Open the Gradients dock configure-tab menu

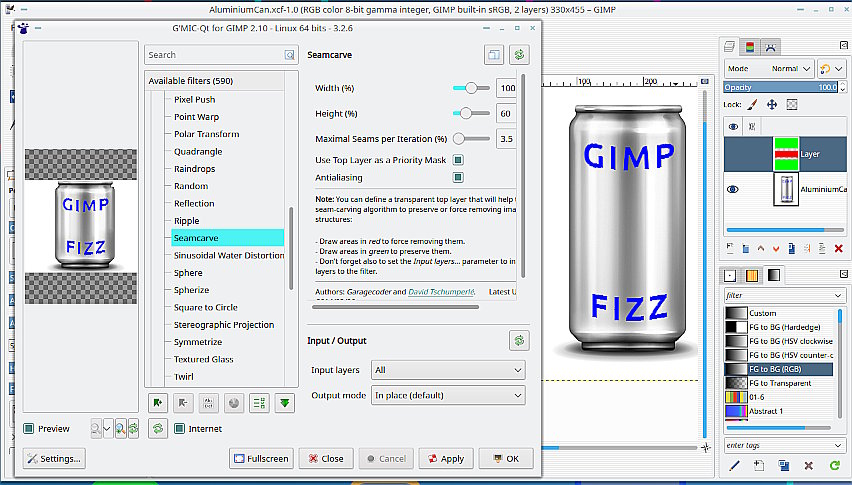(843, 274)
